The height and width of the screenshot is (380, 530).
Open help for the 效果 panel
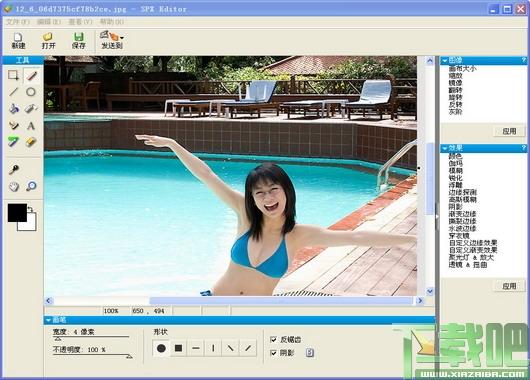(x=523, y=148)
